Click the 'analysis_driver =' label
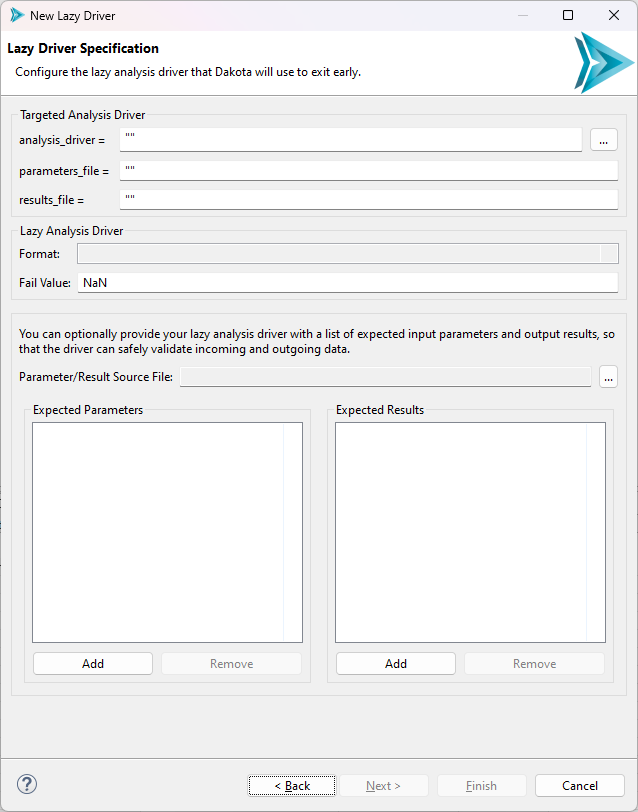The image size is (638, 812). pos(62,140)
